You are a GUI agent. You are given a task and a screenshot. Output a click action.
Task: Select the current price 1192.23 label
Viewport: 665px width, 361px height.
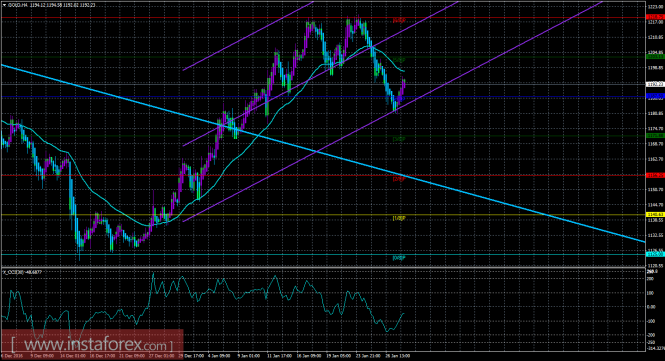click(x=655, y=84)
